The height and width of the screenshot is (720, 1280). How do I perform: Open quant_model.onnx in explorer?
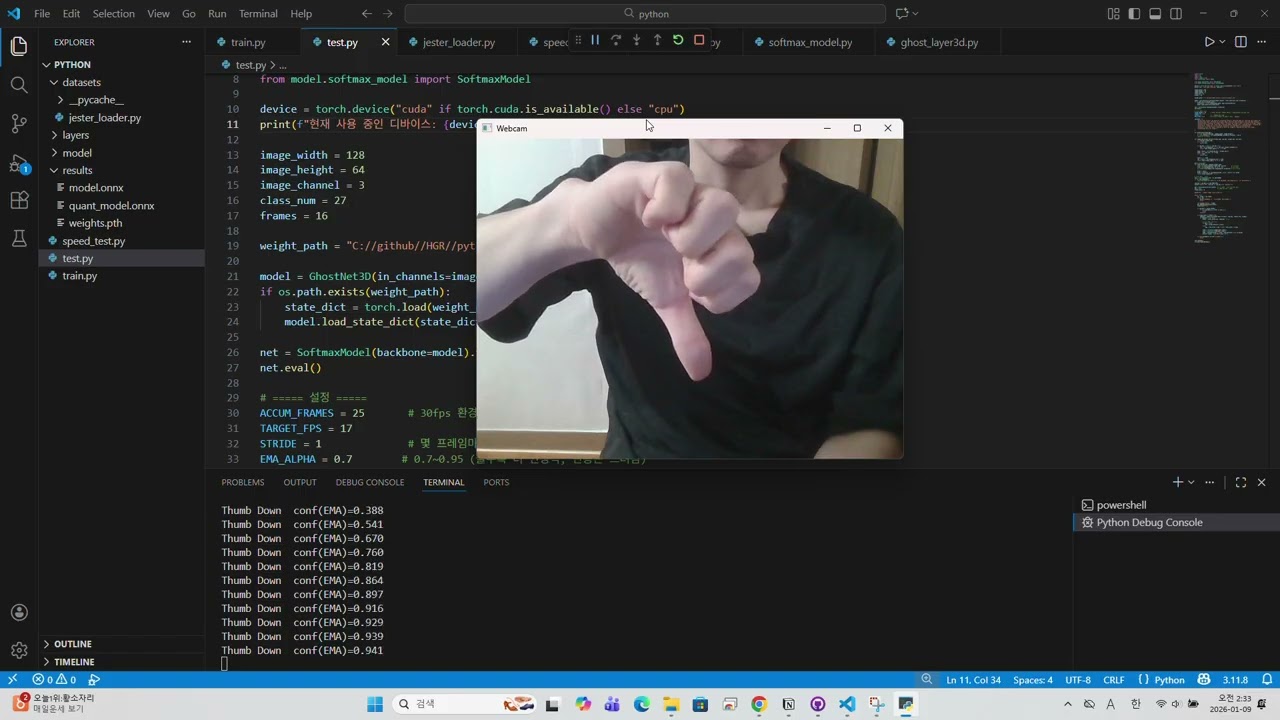click(x=112, y=205)
